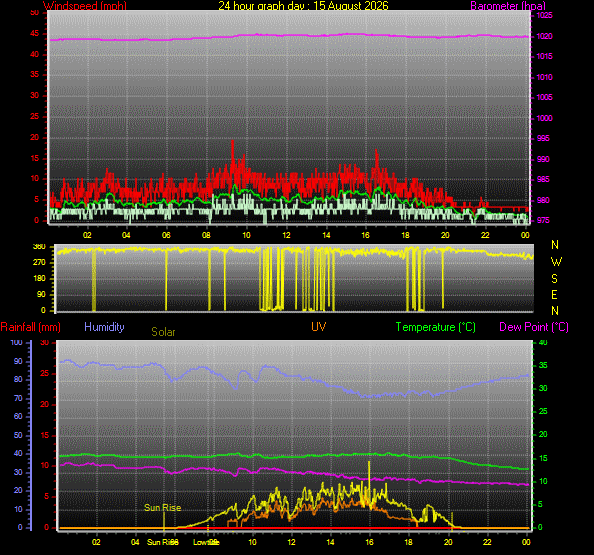Click the S compass letter beside the direction chart

pos(555,279)
